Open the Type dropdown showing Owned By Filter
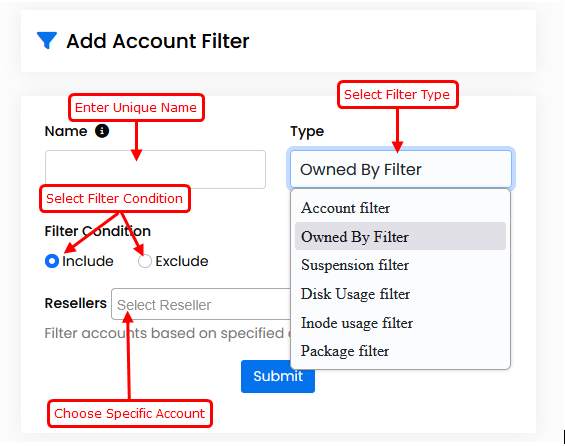Screen dimensions: 565x446 tap(401, 169)
